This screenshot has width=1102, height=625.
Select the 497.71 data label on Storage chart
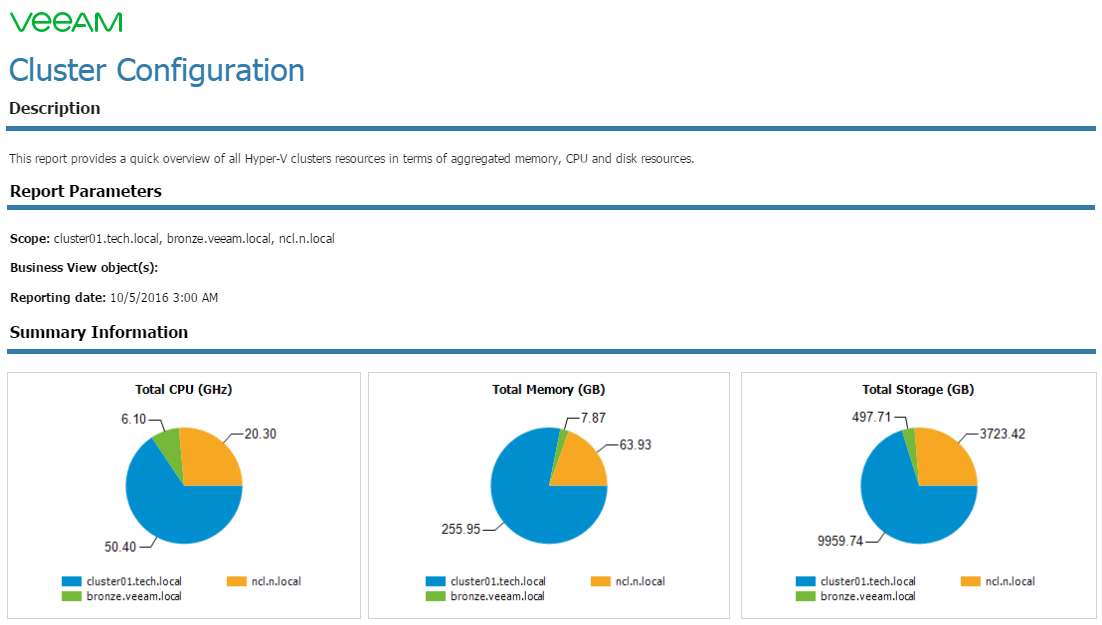pyautogui.click(x=871, y=417)
